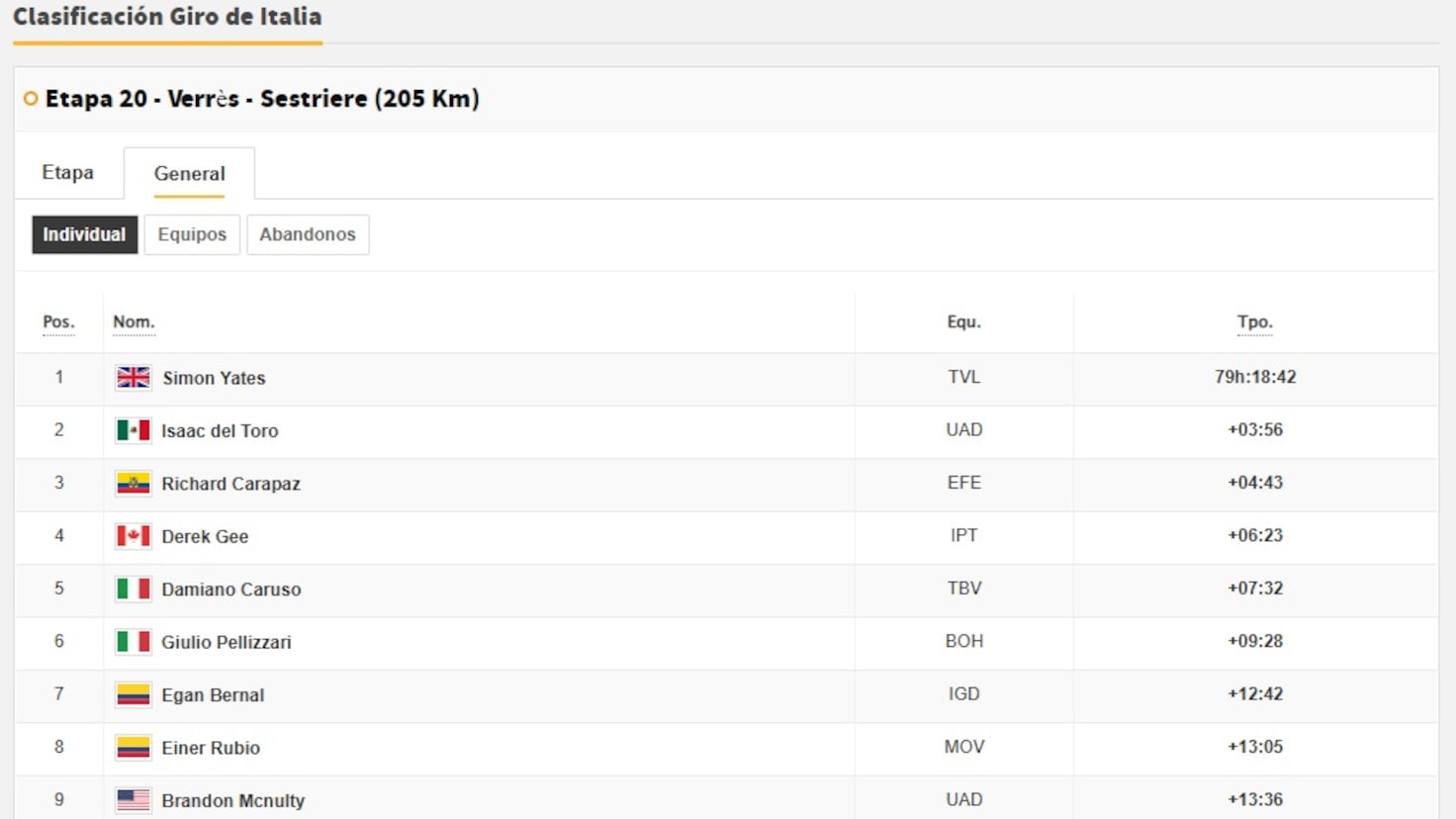
Task: Click the Italian flag beside Giulio Pellizzari
Action: pos(133,642)
